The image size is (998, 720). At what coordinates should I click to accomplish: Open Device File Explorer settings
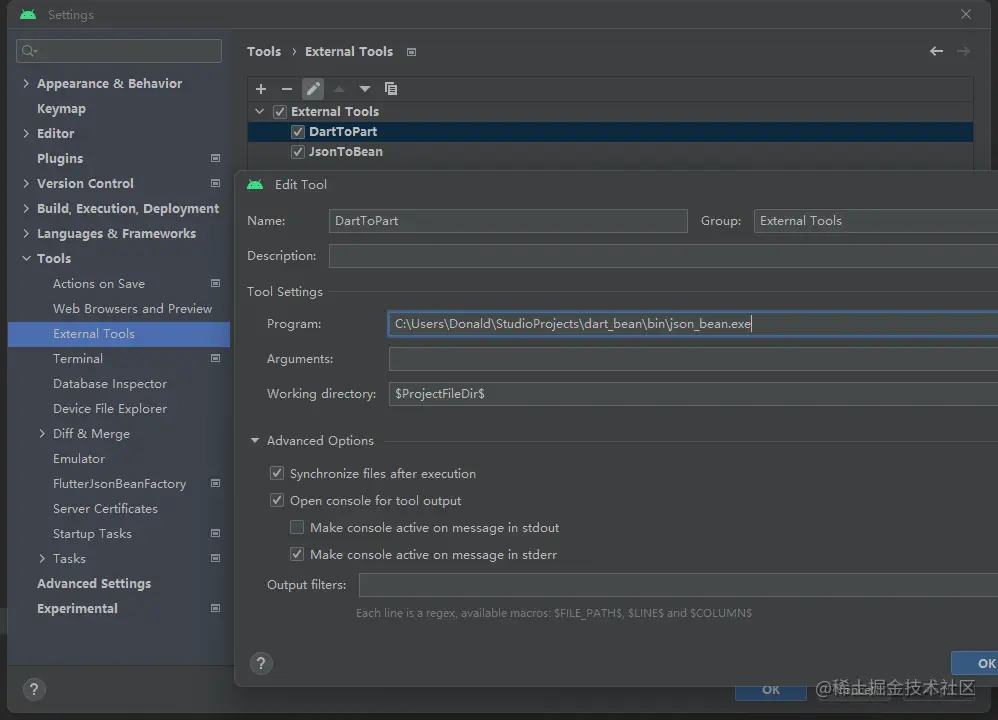click(109, 409)
